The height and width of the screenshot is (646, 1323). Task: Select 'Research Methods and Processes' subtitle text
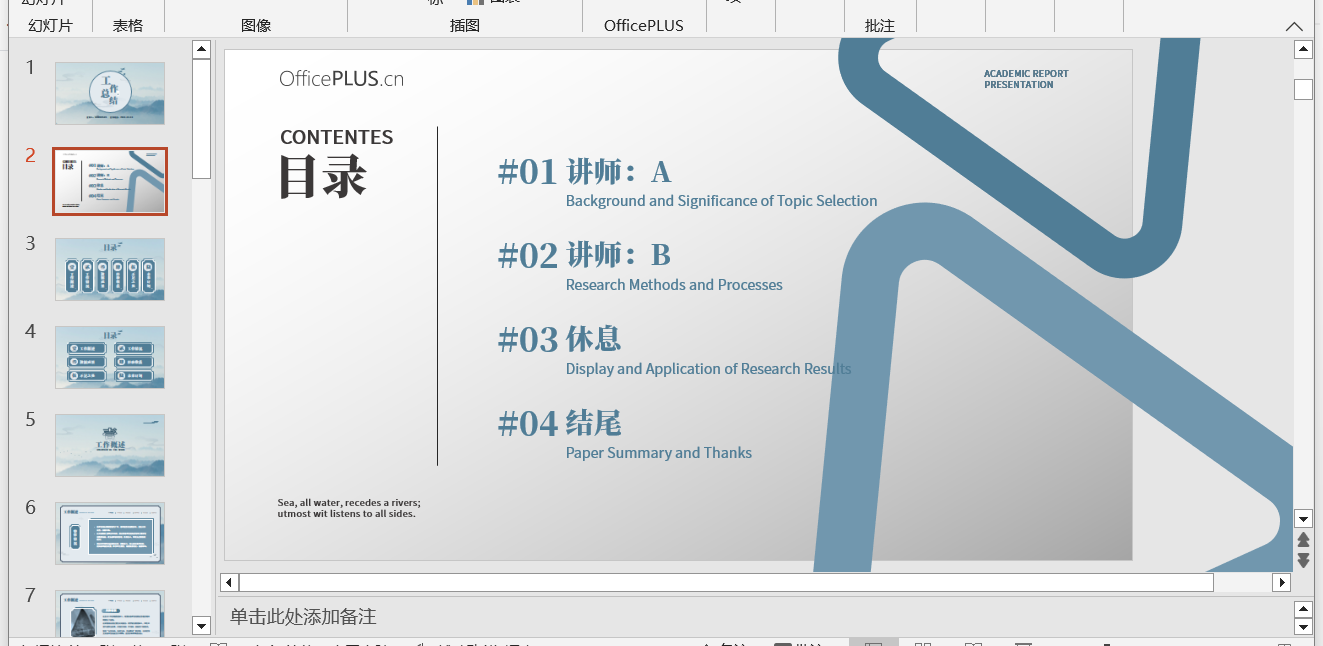click(x=674, y=285)
